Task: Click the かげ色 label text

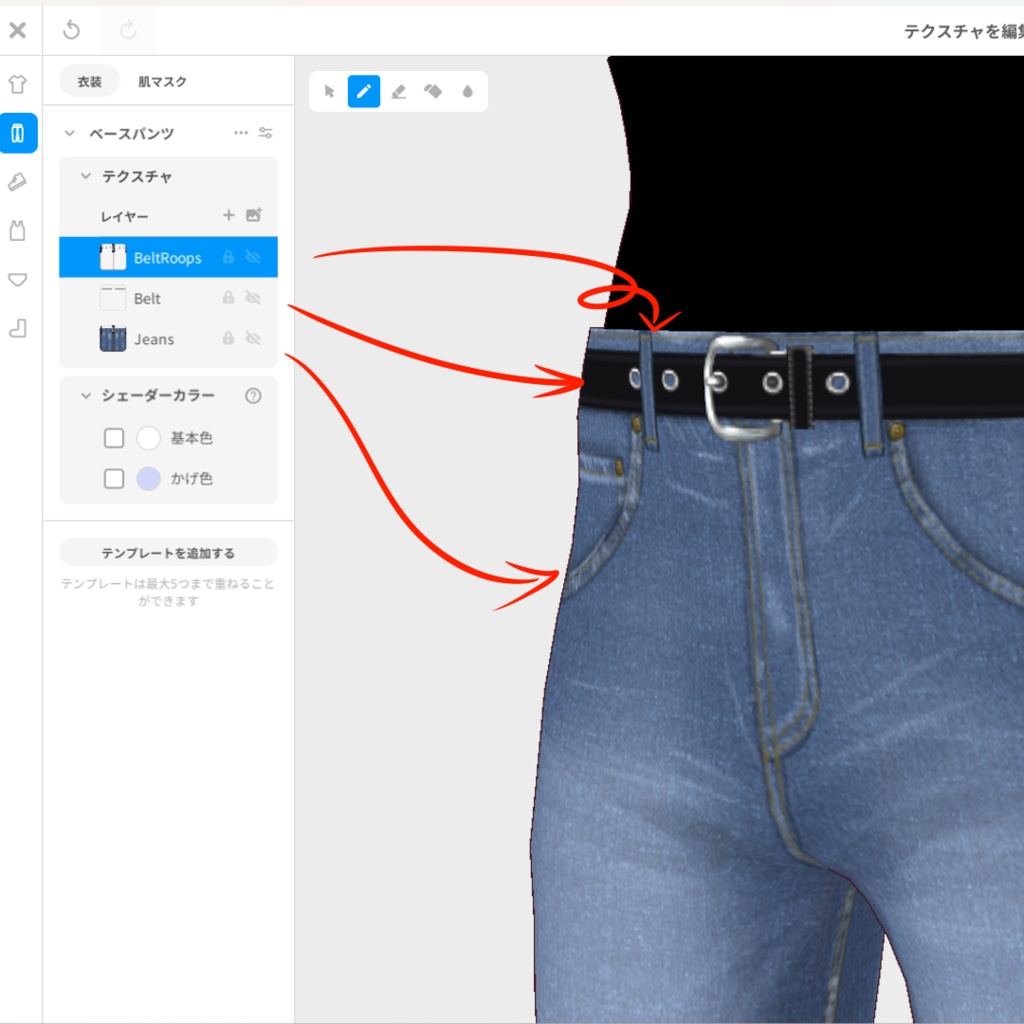Action: click(x=191, y=479)
